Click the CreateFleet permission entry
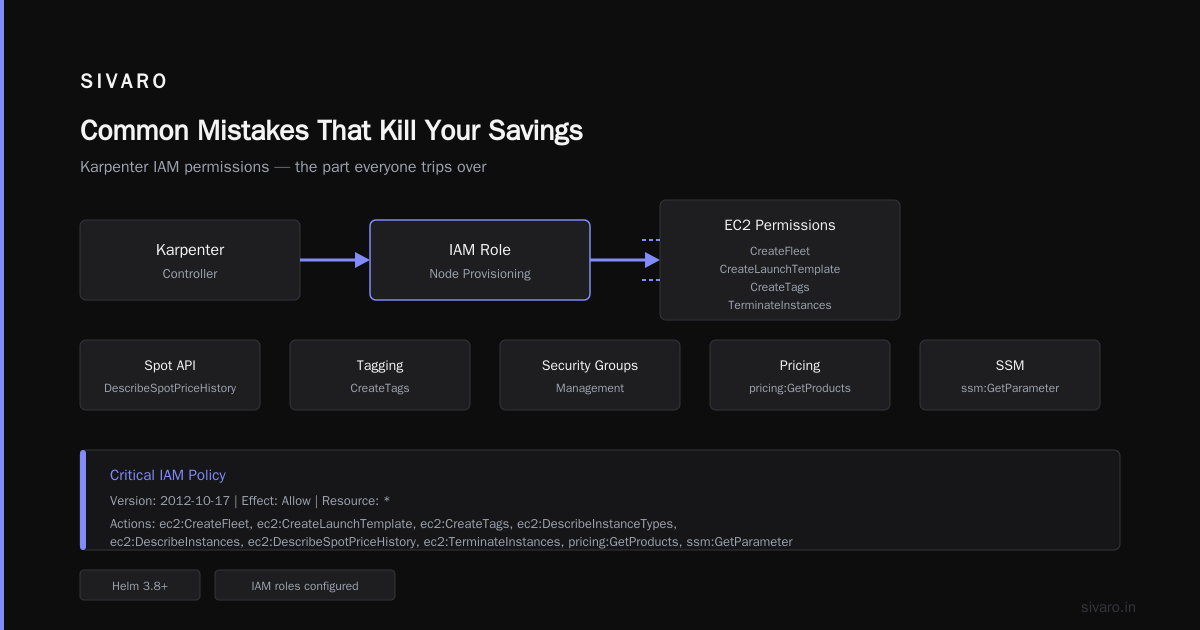The width and height of the screenshot is (1200, 630). coord(780,251)
